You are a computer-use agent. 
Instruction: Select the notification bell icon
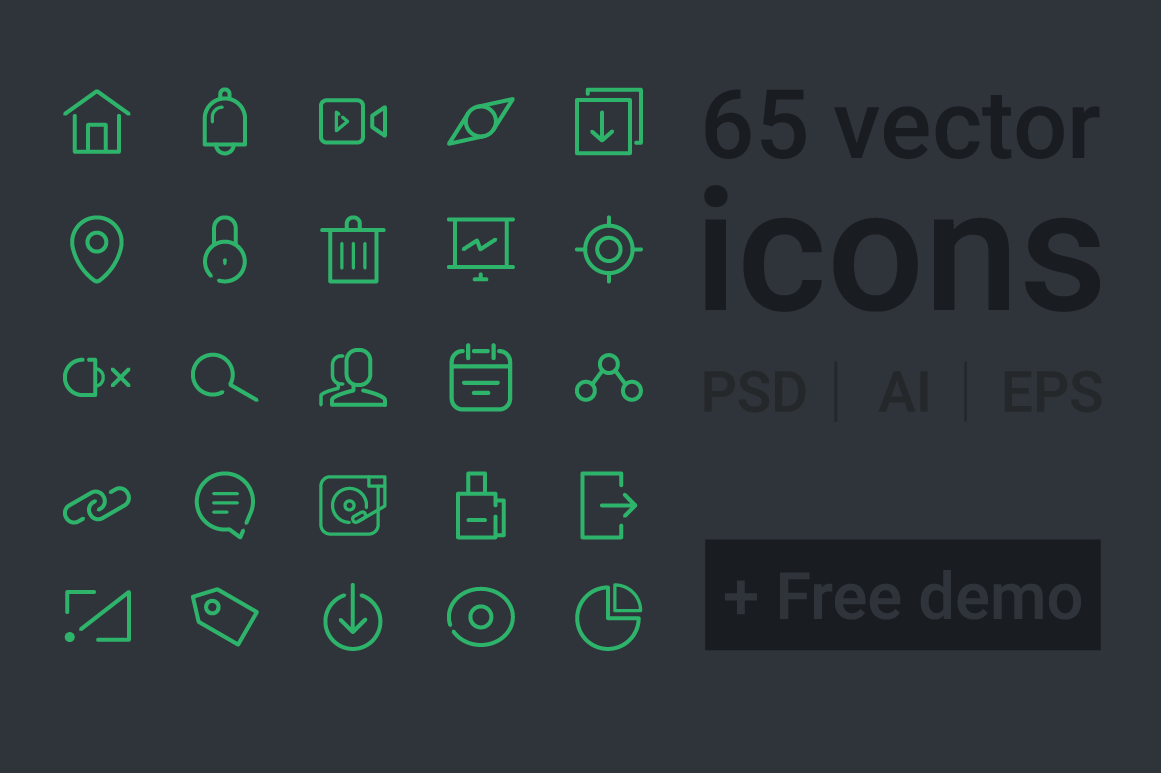[225, 121]
